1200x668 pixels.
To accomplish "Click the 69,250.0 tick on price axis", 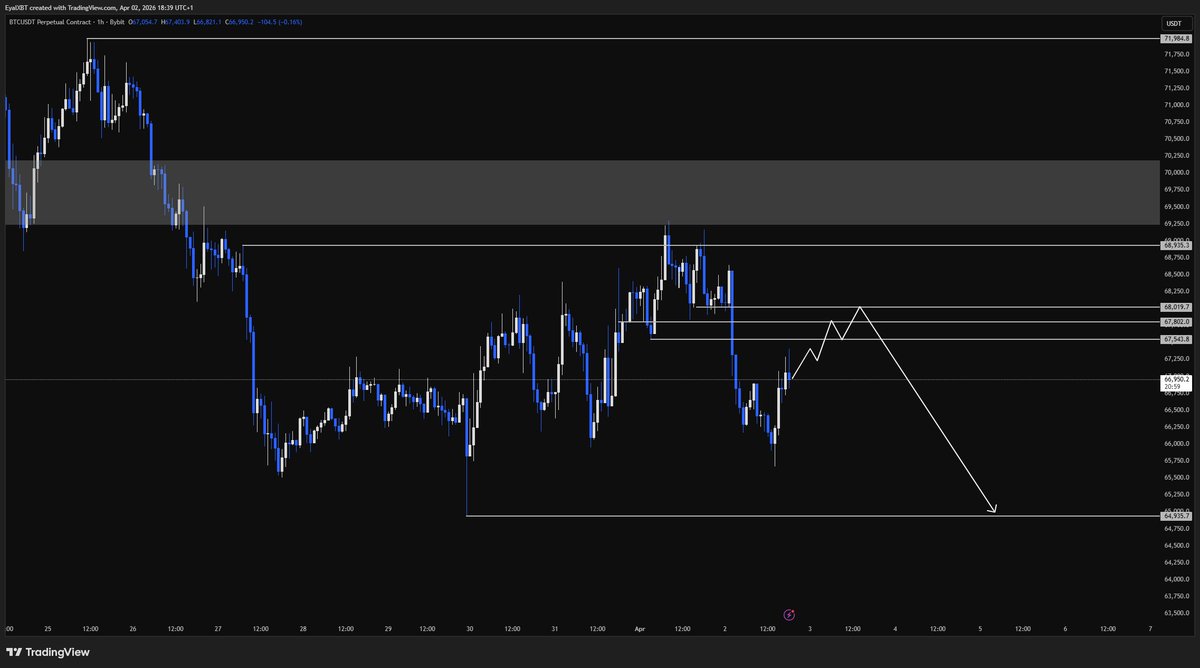I will (1176, 223).
